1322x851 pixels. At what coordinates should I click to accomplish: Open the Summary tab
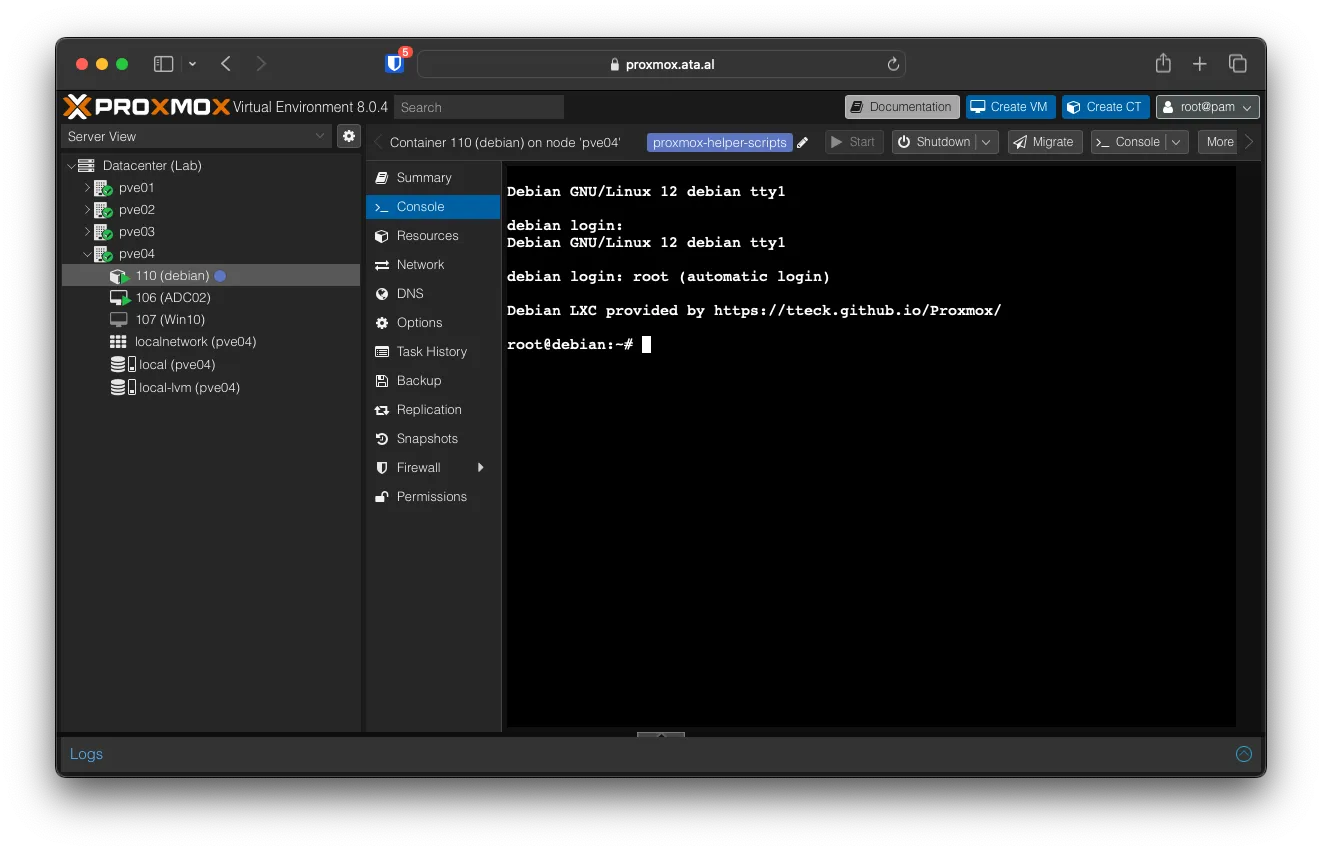coord(433,178)
